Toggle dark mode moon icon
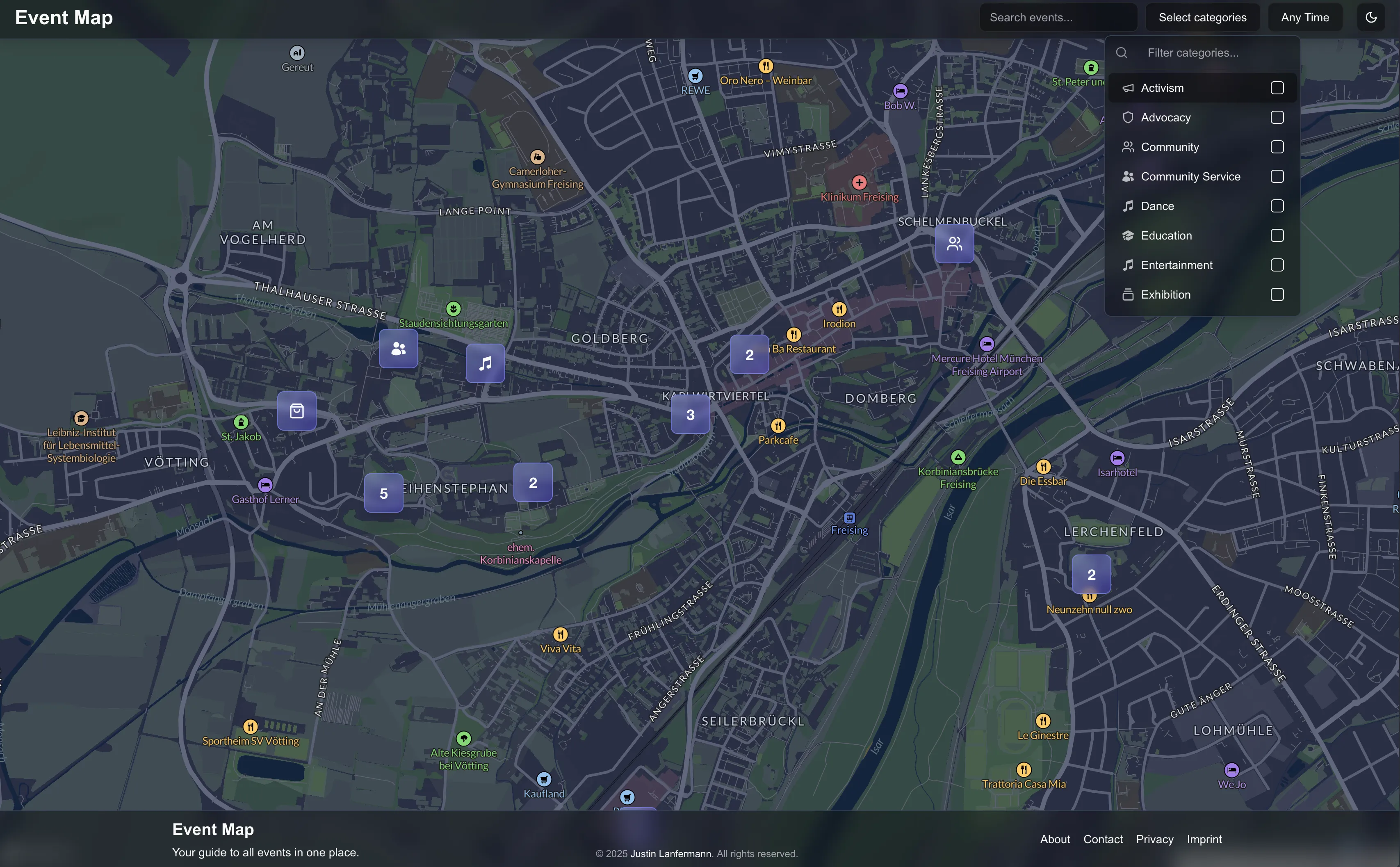This screenshot has height=867, width=1400. pos(1371,17)
